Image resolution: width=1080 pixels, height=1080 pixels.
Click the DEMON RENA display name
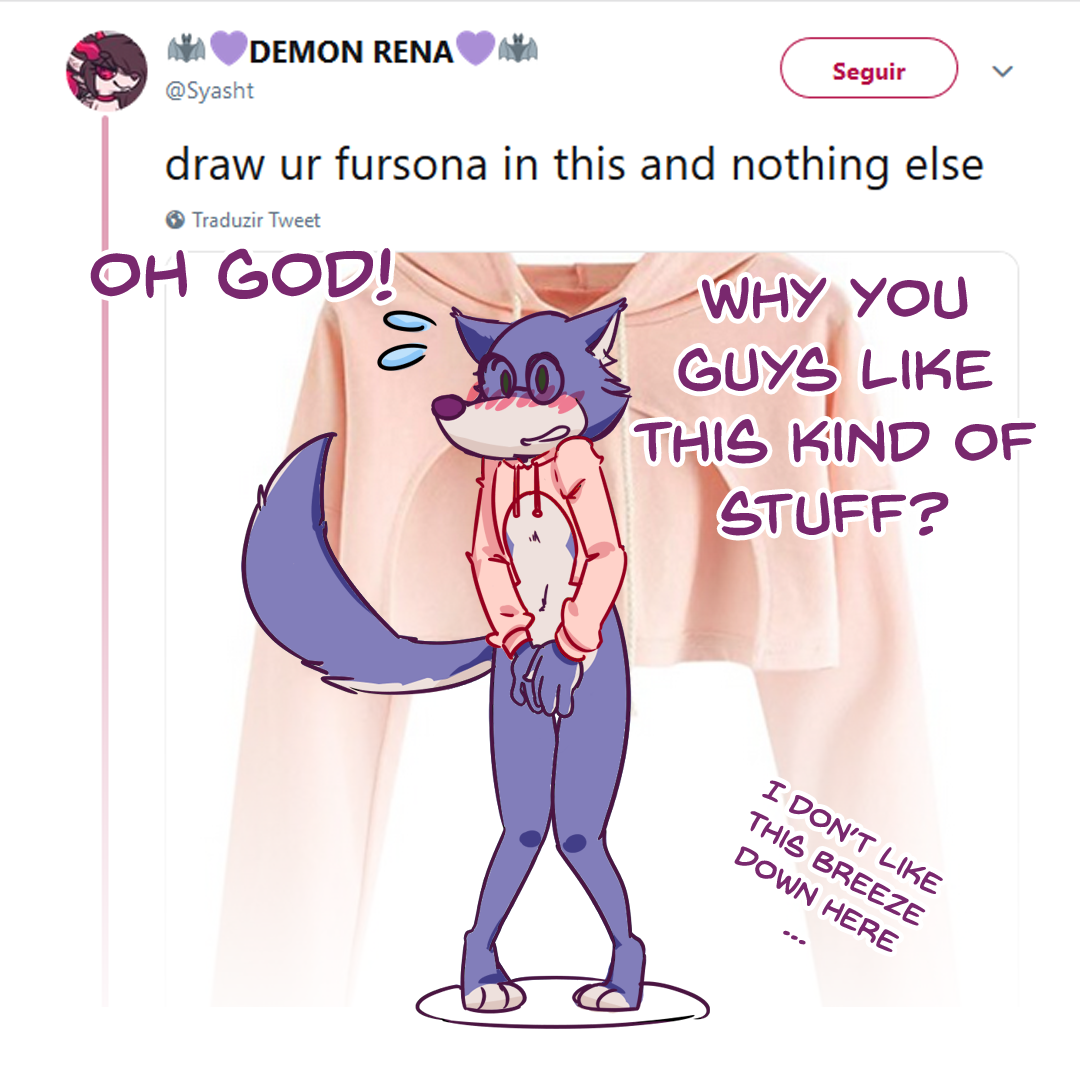click(351, 52)
